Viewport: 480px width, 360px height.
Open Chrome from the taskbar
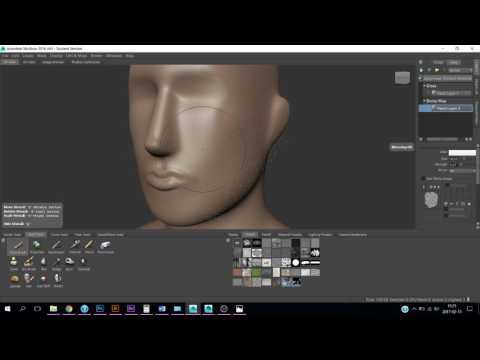69,309
